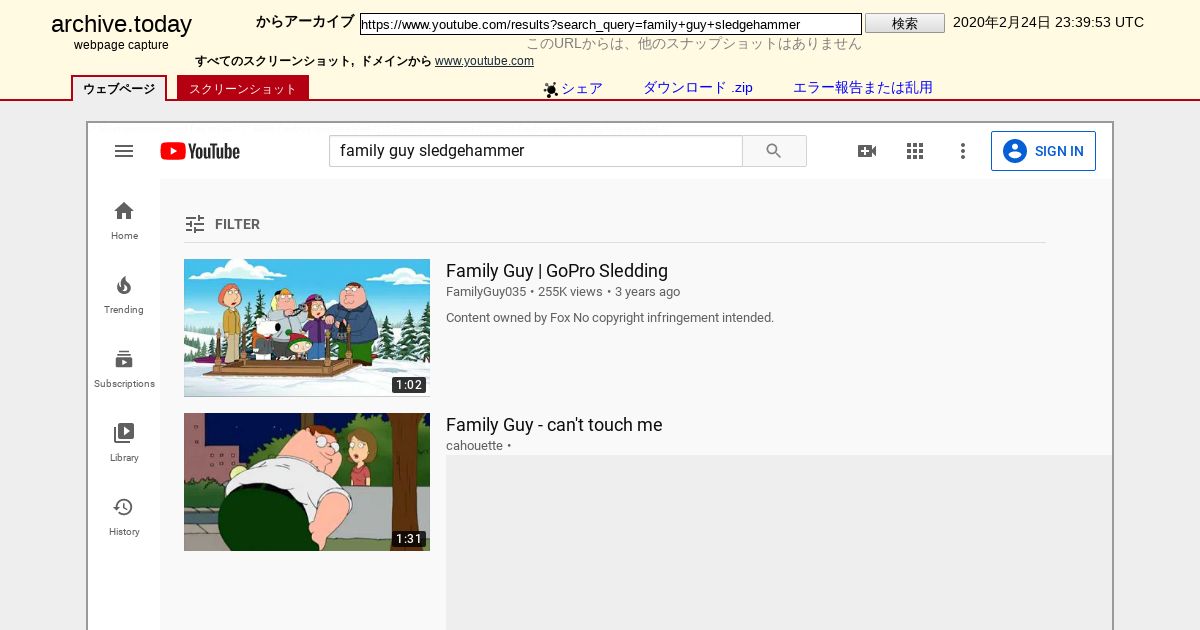The width and height of the screenshot is (1200, 630).
Task: Open cahouette channel link
Action: tap(474, 446)
